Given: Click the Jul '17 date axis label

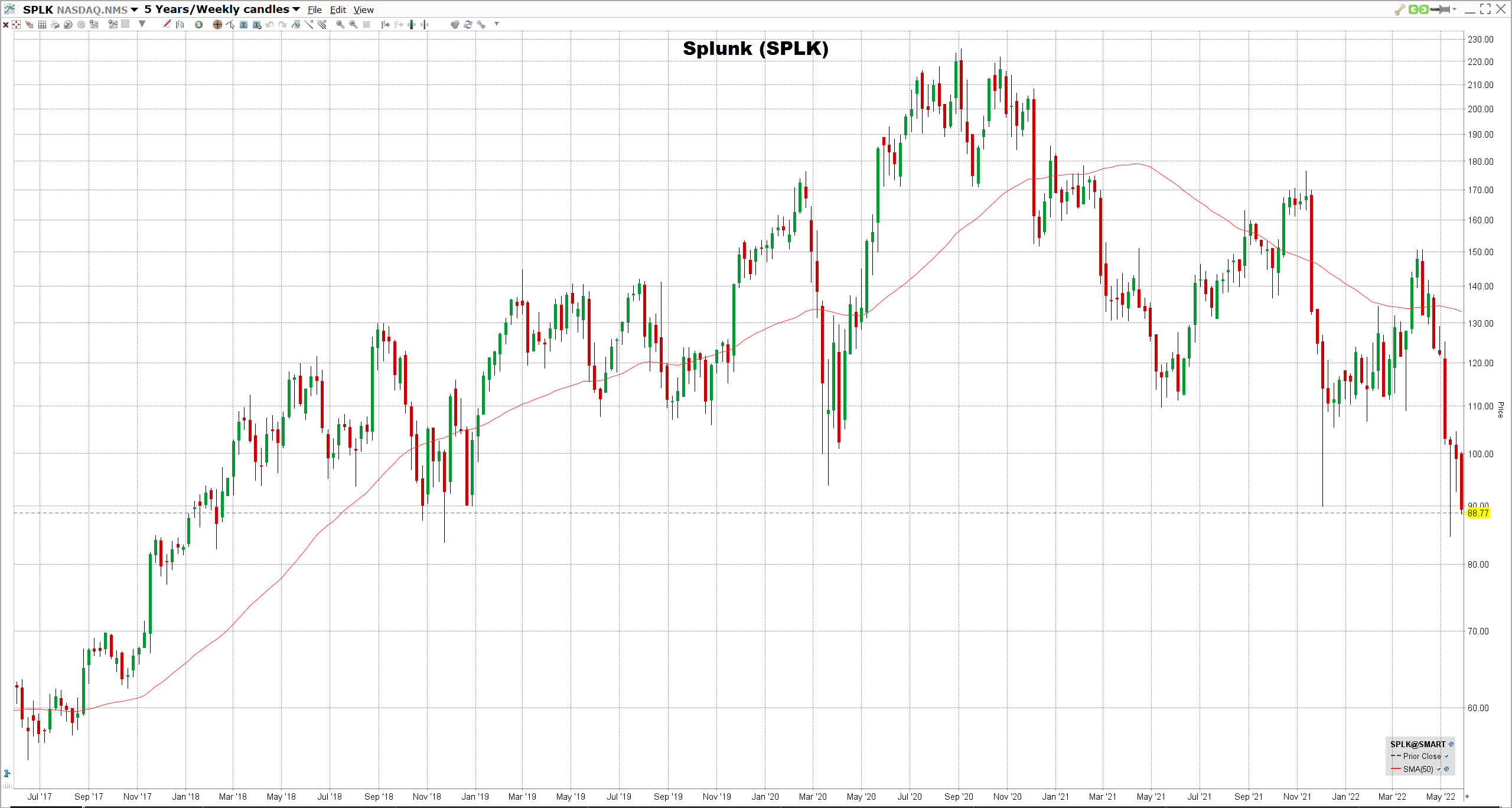Looking at the screenshot, I should pos(40,796).
